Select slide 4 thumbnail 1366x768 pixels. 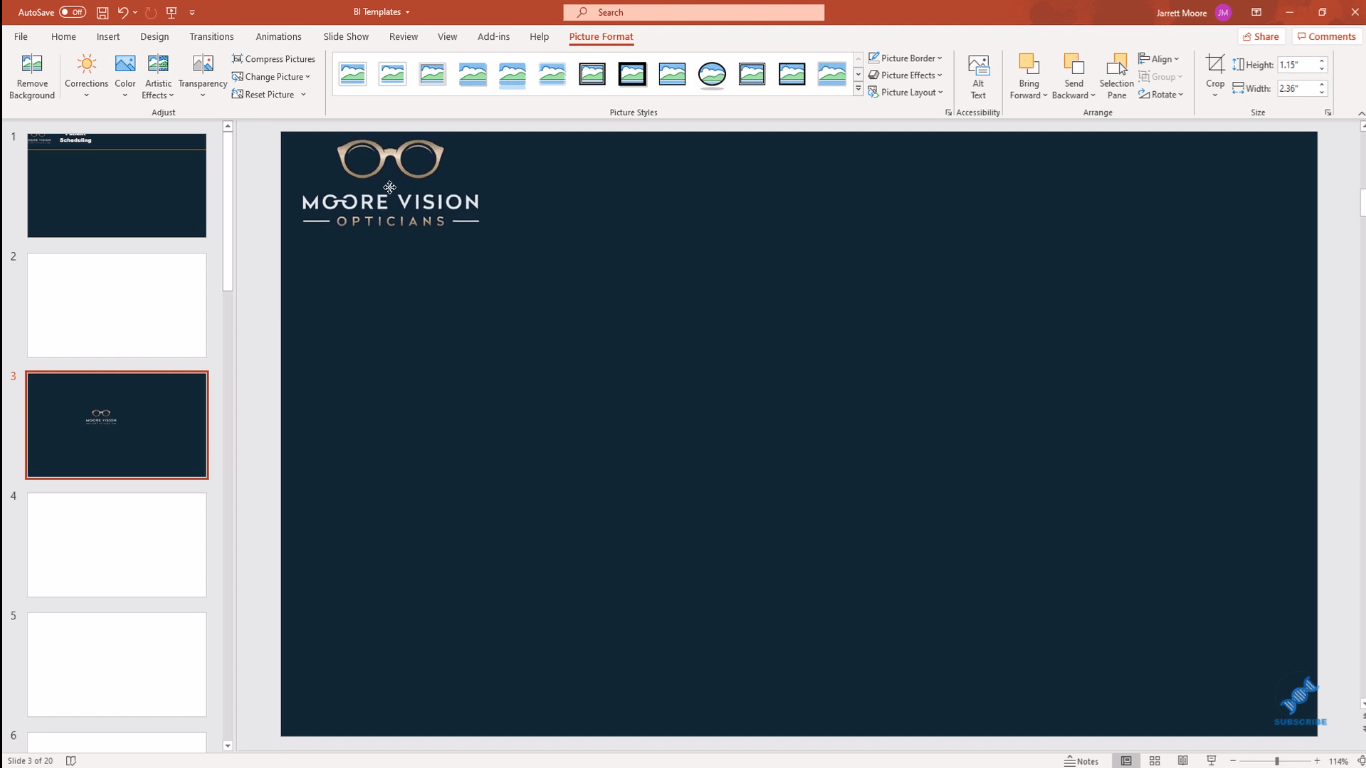(117, 545)
